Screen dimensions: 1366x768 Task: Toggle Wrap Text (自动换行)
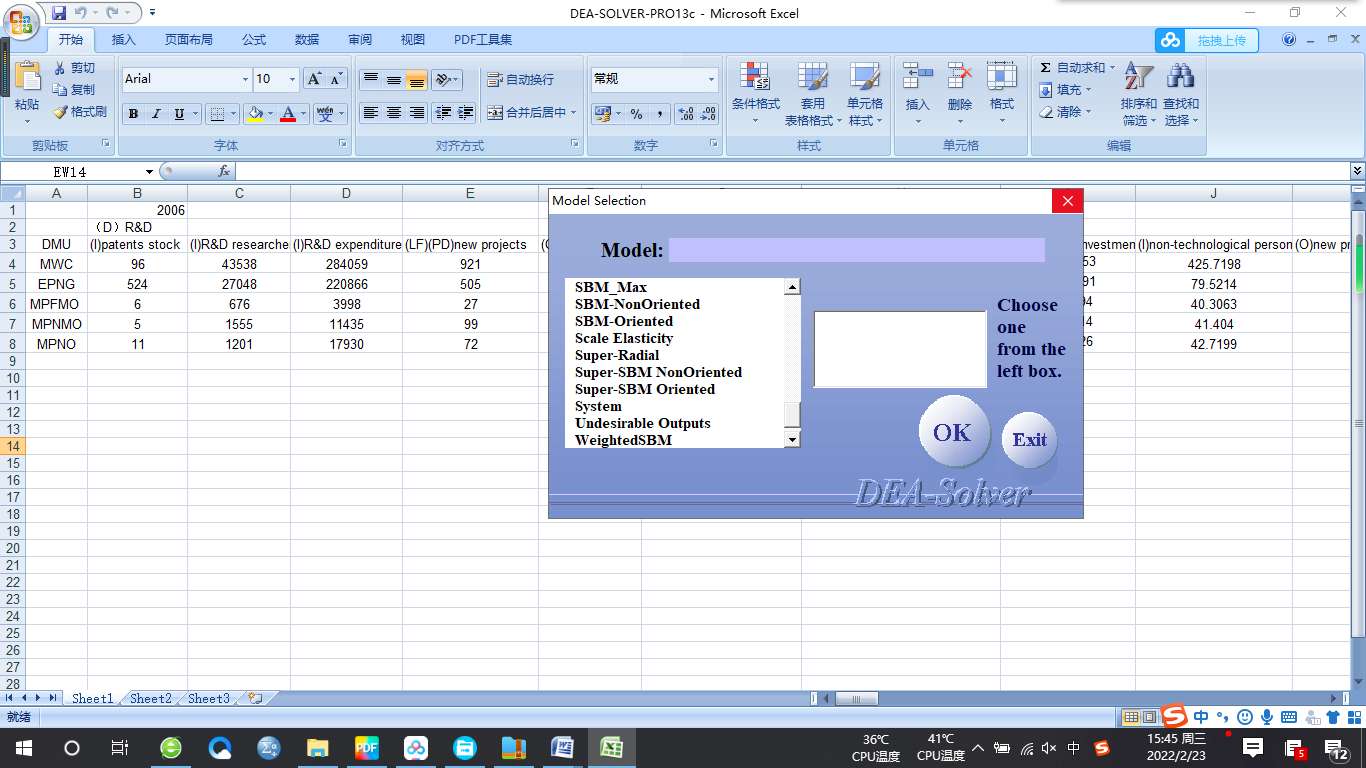(x=520, y=80)
